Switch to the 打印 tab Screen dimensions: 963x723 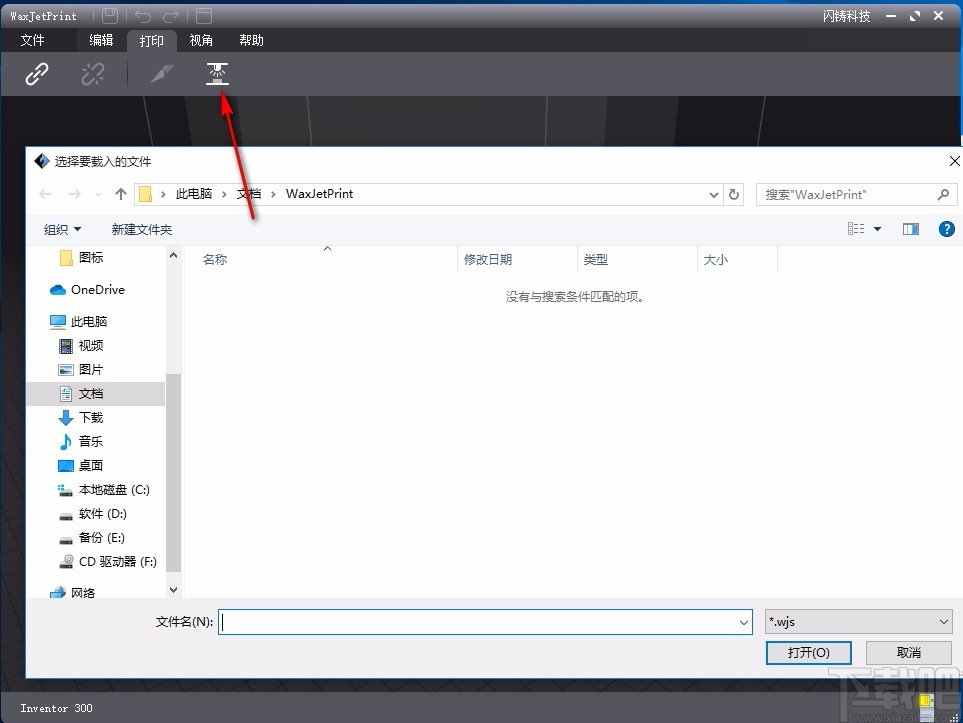tap(152, 41)
